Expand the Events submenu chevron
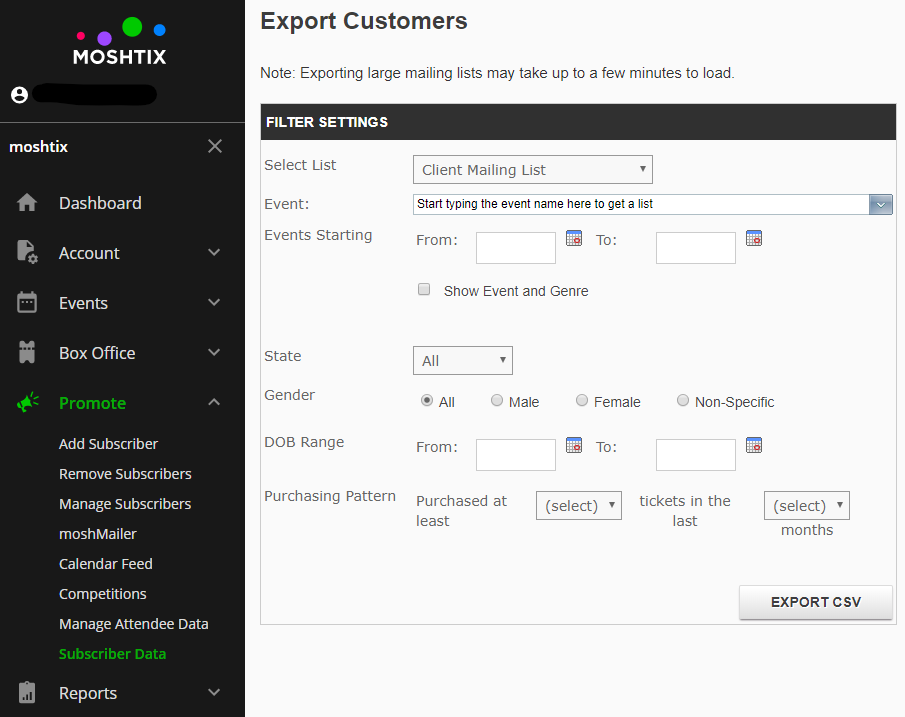 (214, 303)
